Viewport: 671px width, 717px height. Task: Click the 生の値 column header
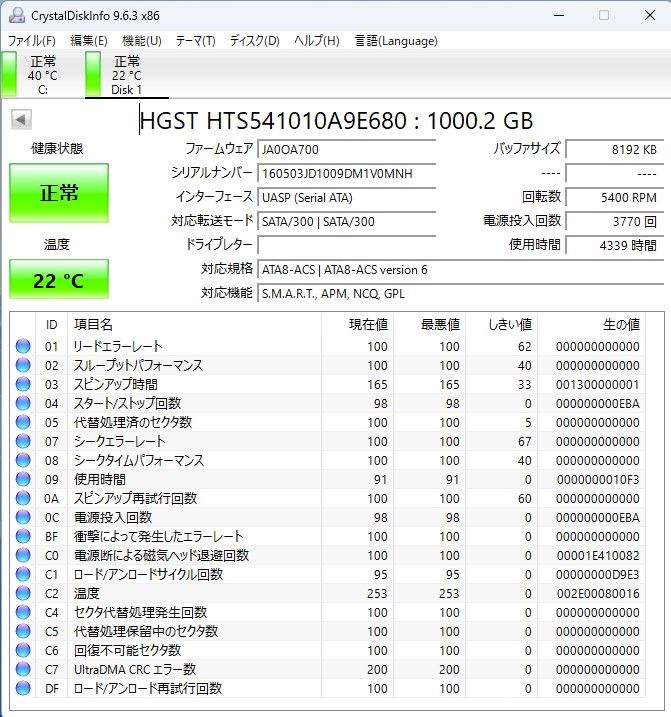click(591, 325)
